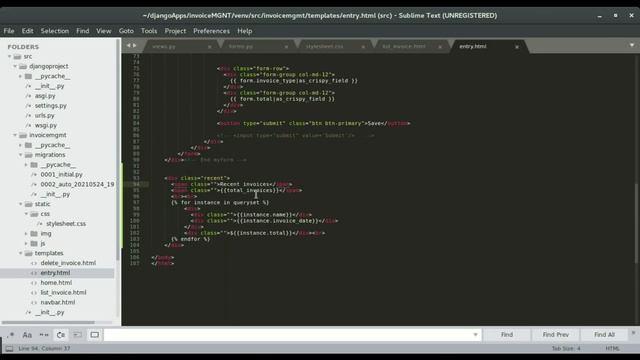
Task: Open delete_invoice.html in sidebar
Action: tap(68, 263)
